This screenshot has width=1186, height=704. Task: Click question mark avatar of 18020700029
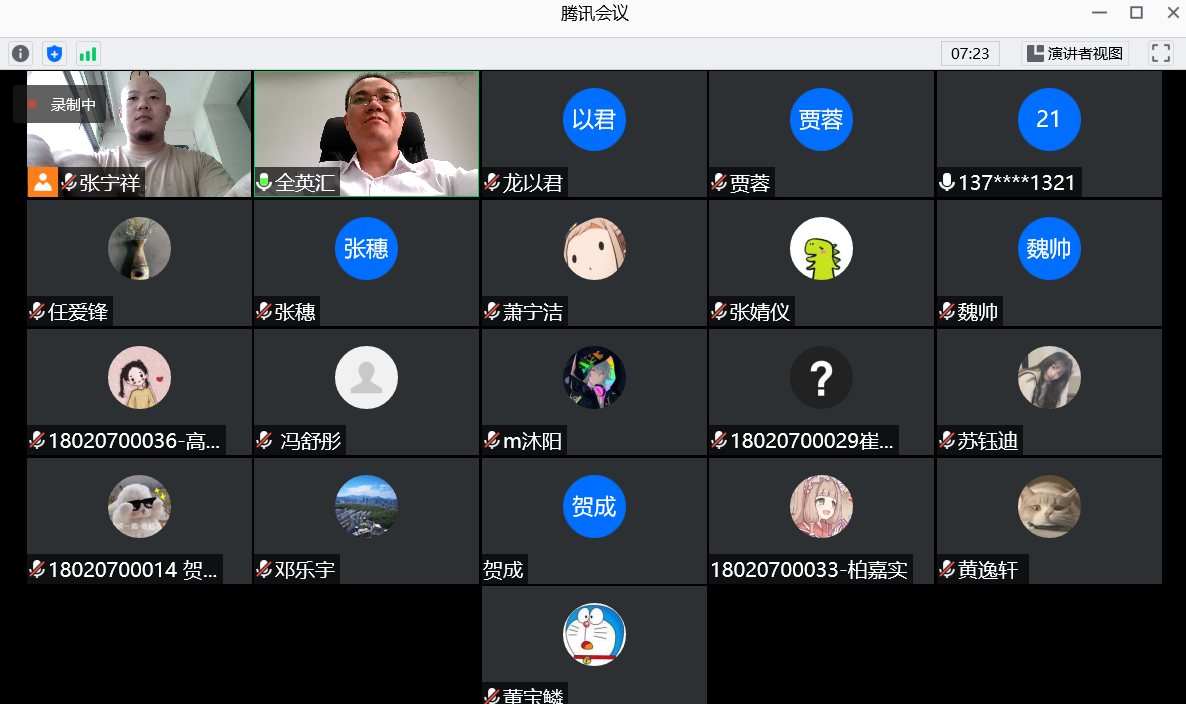[821, 377]
